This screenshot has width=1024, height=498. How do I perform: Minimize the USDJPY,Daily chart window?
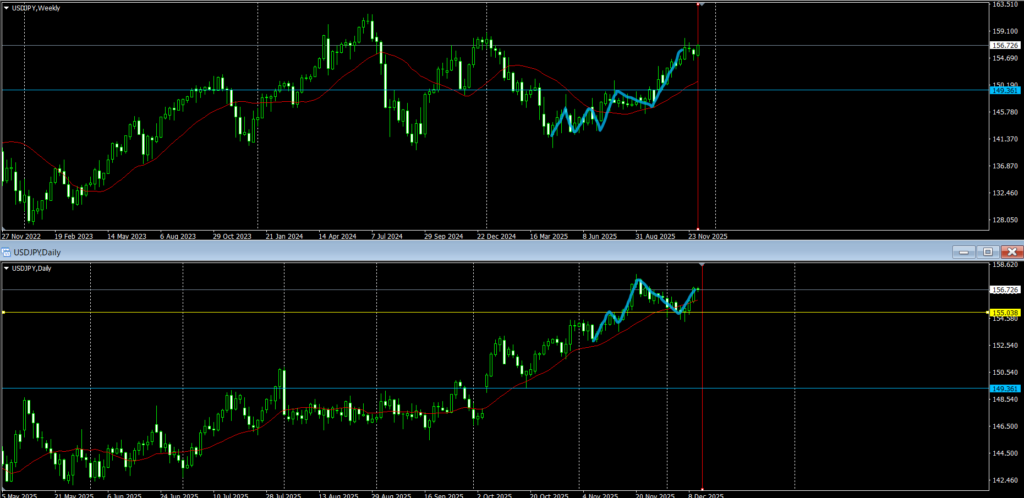coord(963,251)
